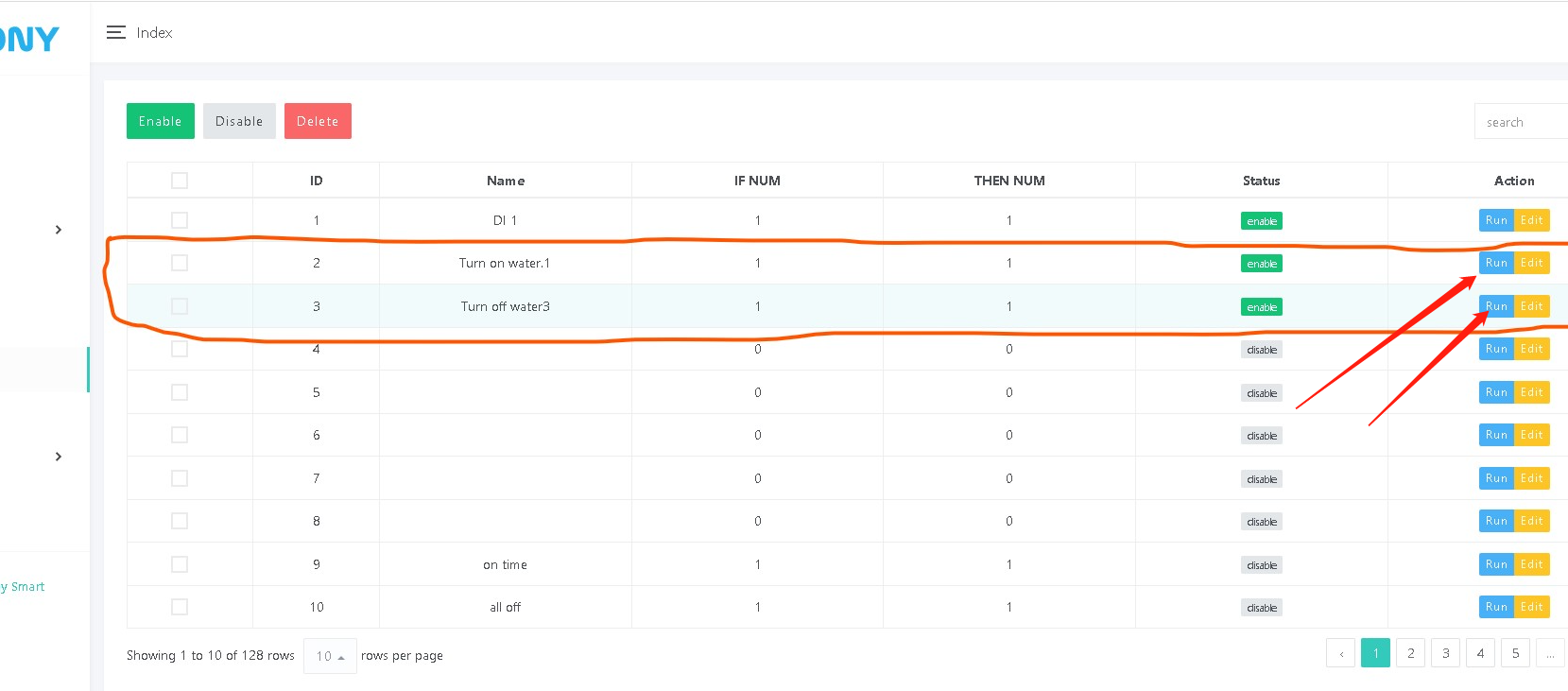Click into the search field
This screenshot has width=1568, height=691.
[x=1520, y=122]
